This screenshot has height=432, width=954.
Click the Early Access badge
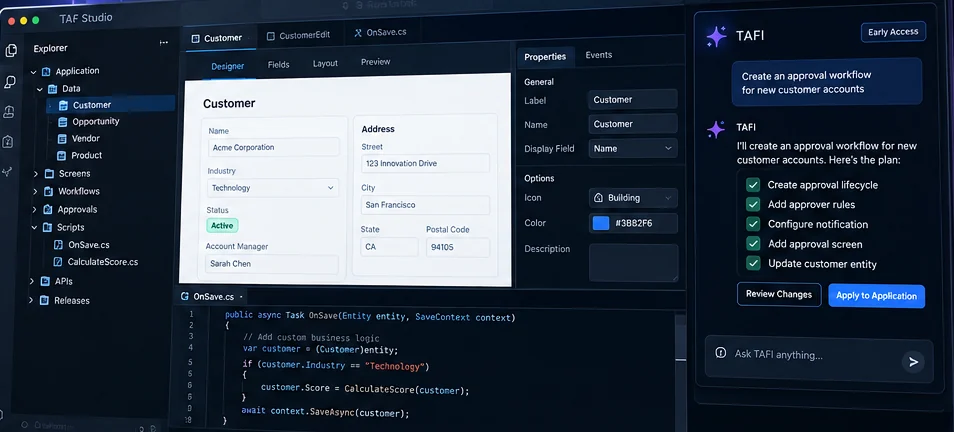(x=893, y=32)
